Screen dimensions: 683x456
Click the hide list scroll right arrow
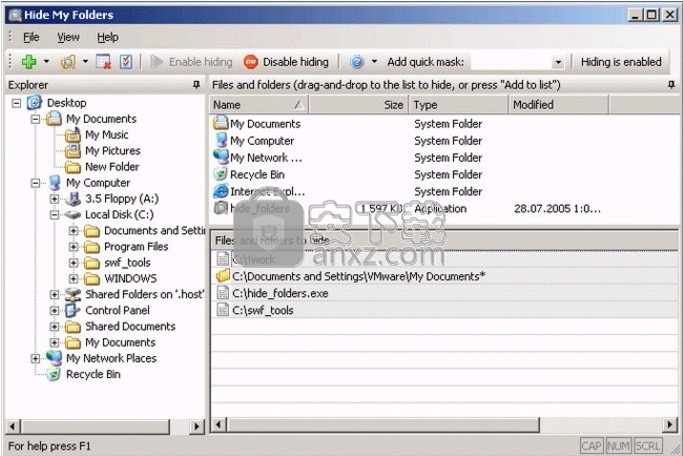(x=669, y=425)
